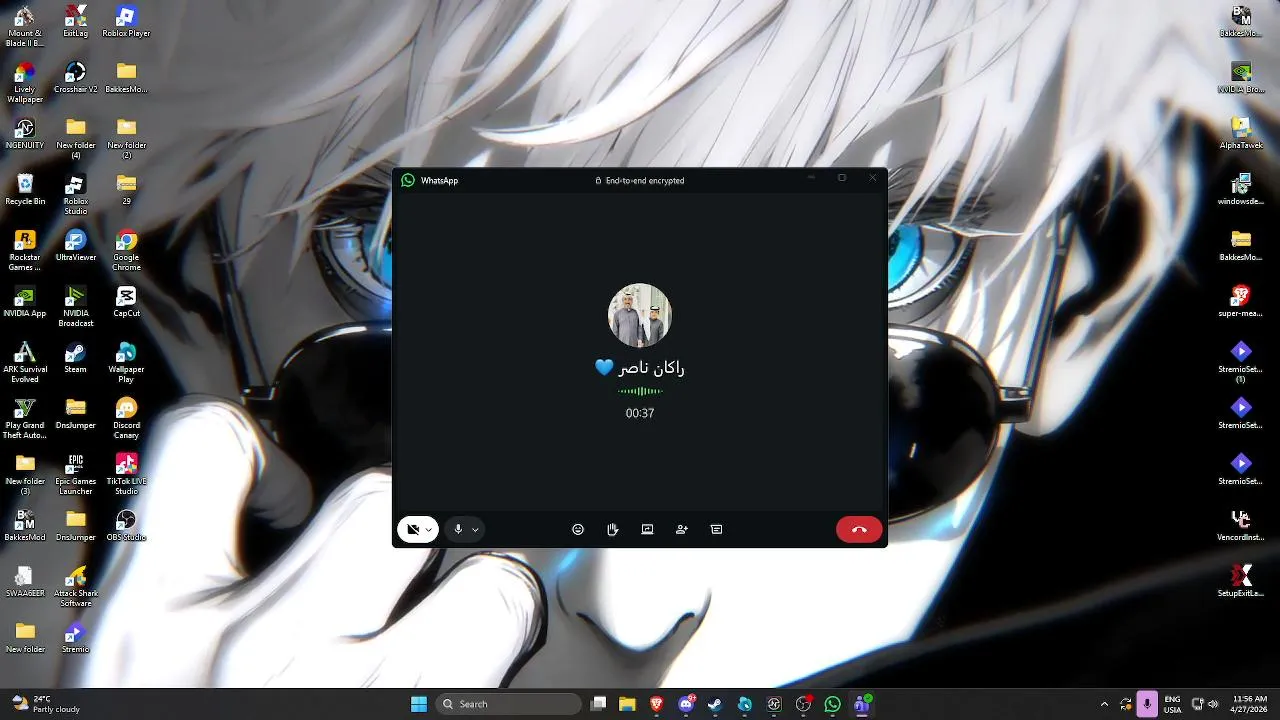Click the microphone-in-use tray indicator
The height and width of the screenshot is (720, 1280).
point(1147,704)
